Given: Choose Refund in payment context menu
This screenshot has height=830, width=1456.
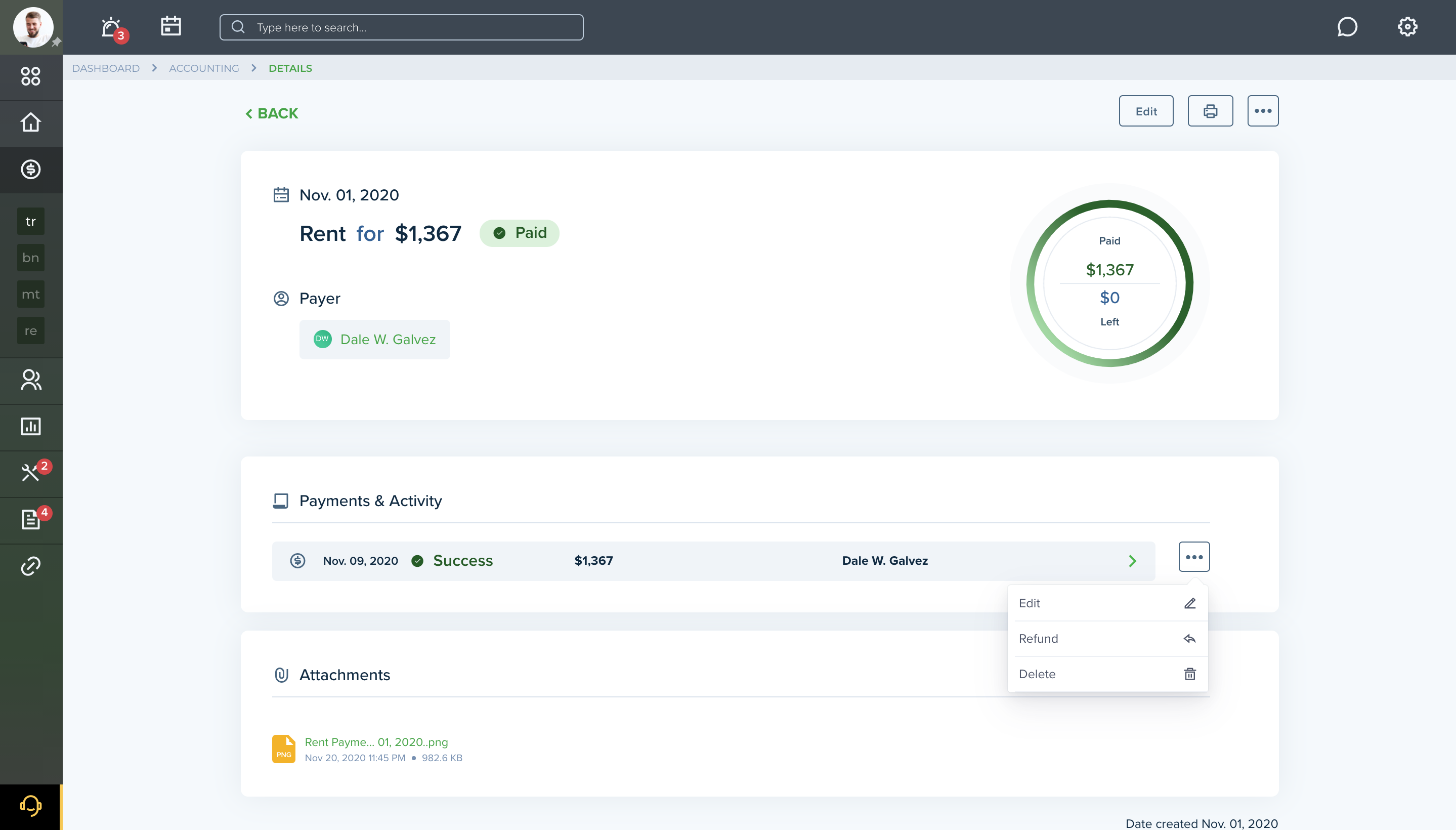Looking at the screenshot, I should (x=1107, y=639).
